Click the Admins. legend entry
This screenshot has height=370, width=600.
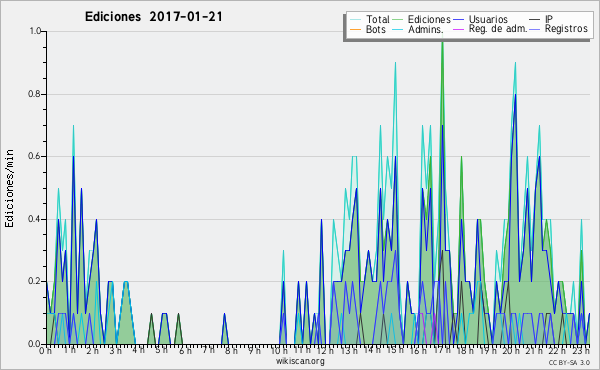point(418,29)
